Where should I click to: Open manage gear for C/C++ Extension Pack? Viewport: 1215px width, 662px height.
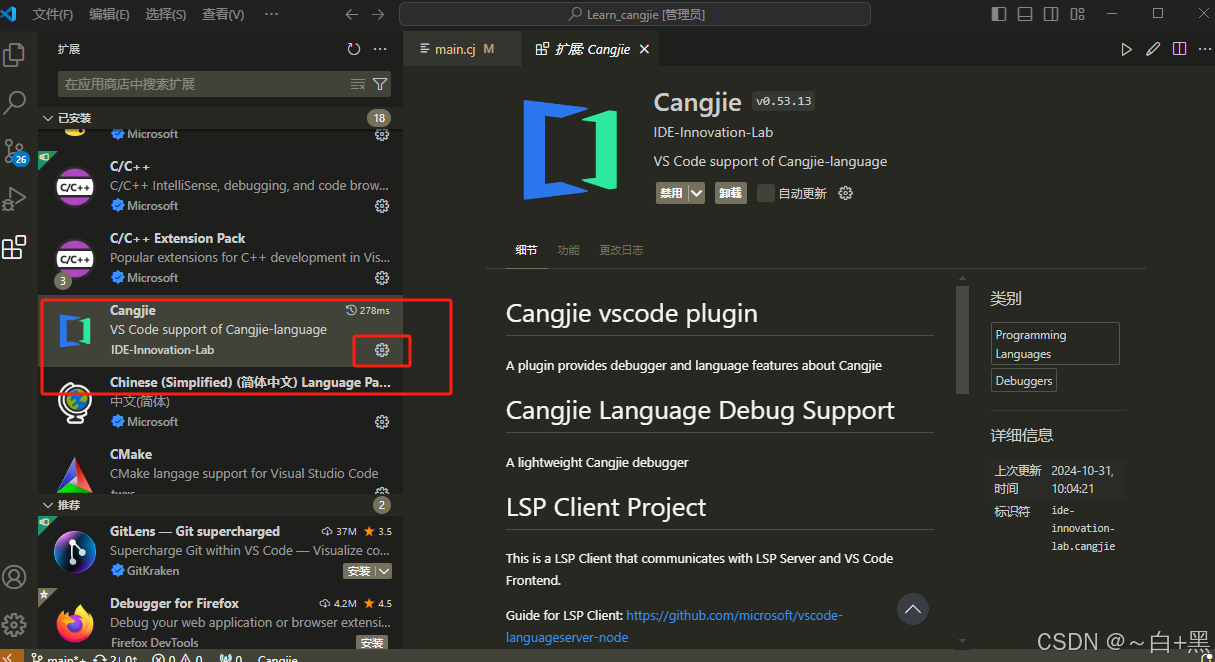tap(382, 278)
